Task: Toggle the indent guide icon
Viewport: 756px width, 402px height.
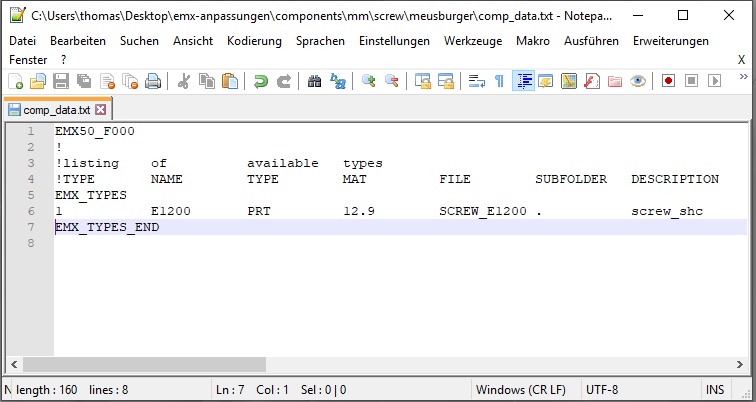Action: [523, 81]
